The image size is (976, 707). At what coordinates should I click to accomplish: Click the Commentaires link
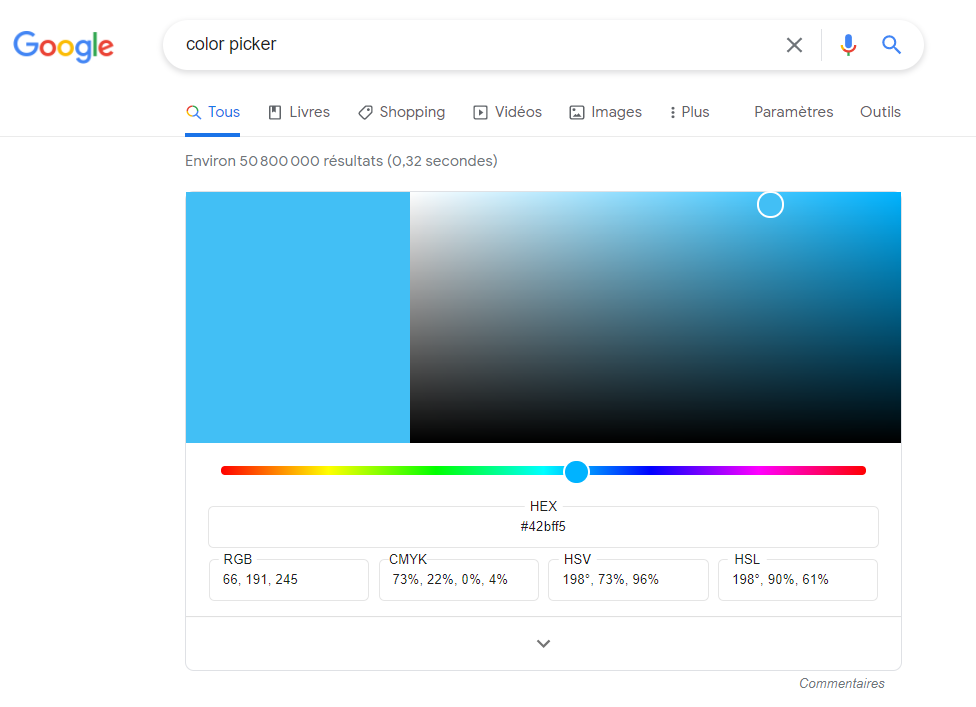pyautogui.click(x=841, y=683)
